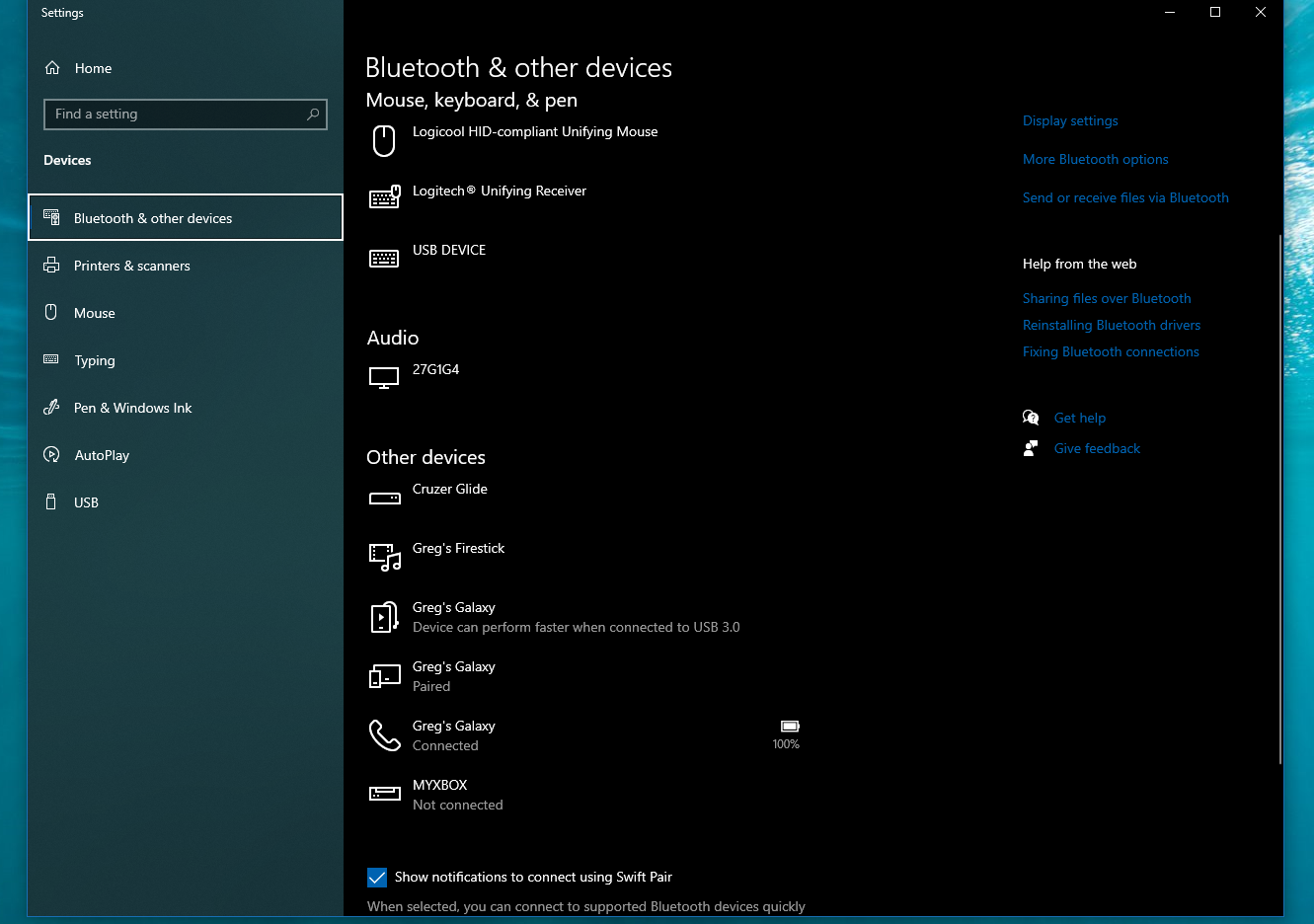The height and width of the screenshot is (924, 1314).
Task: Click the drive icon beside Cruzer Glide
Action: click(x=384, y=498)
